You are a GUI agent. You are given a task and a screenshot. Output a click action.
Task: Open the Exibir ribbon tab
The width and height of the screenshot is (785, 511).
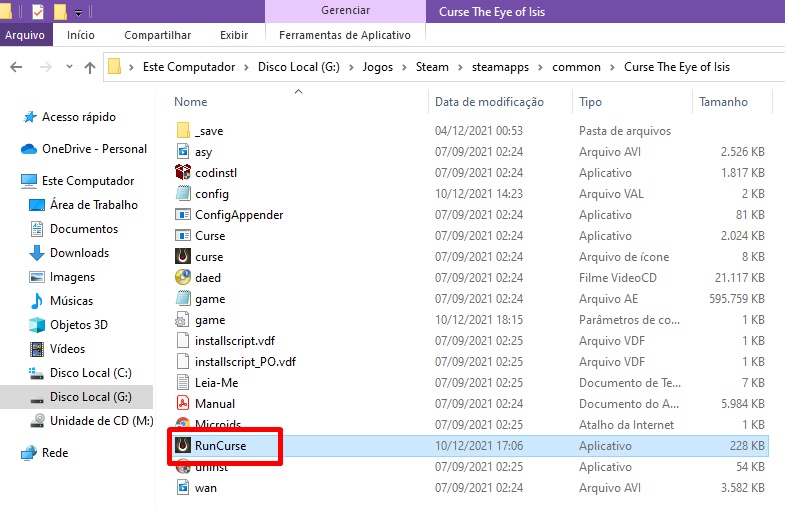coord(234,35)
